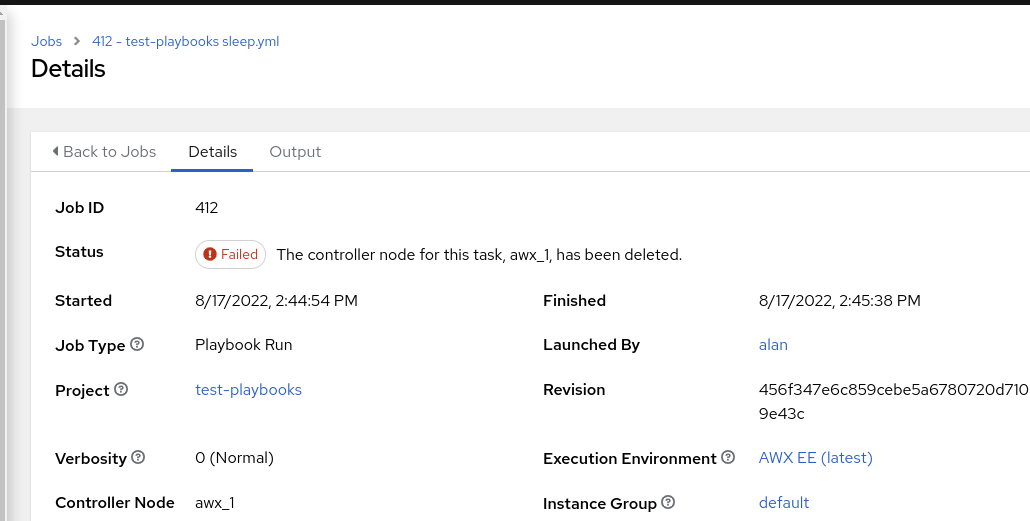The image size is (1030, 521).
Task: Click the Finished label
Action: (574, 301)
